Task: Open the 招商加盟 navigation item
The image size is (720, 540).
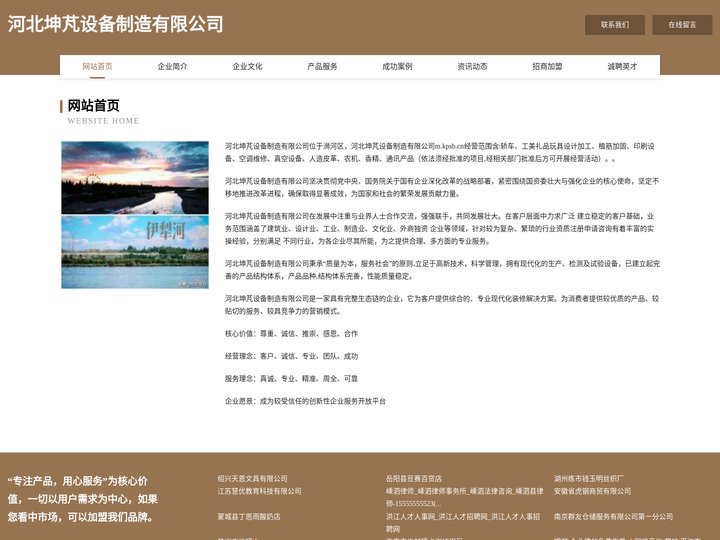Action: coord(547,67)
